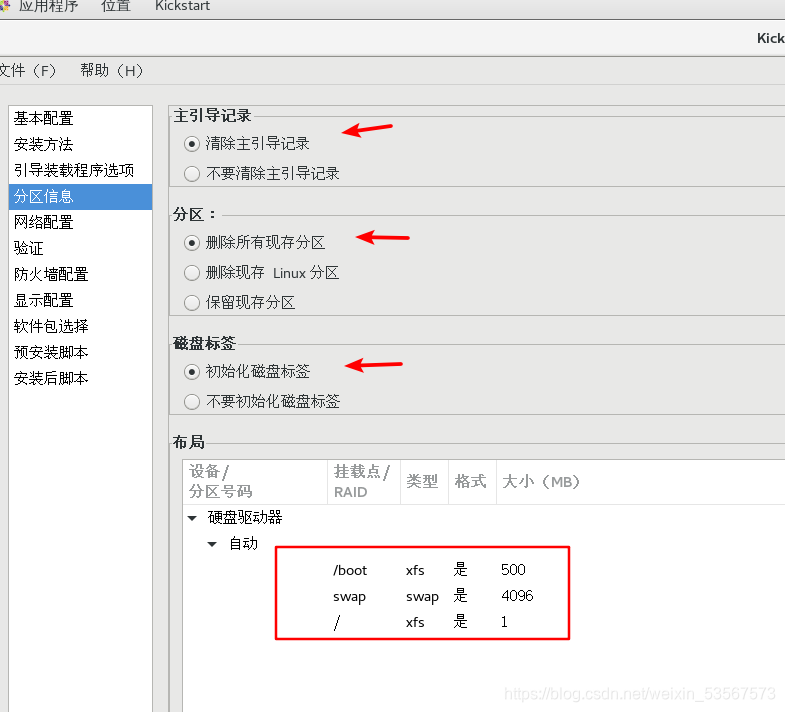
Task: Choose 删除现存 Linux 分区 option
Action: tap(192, 273)
